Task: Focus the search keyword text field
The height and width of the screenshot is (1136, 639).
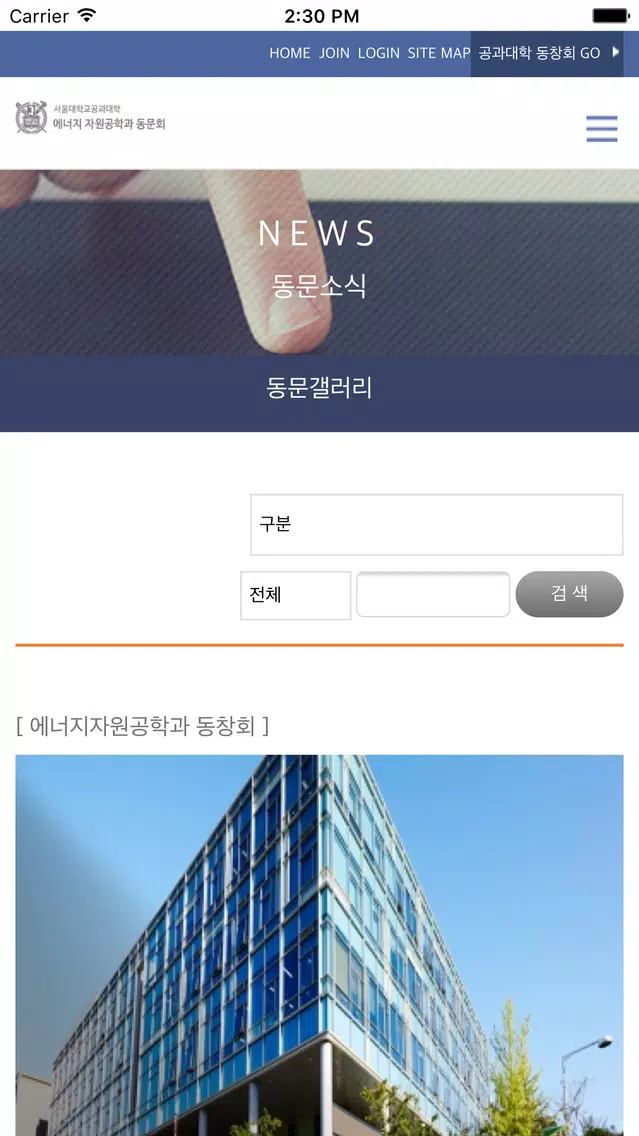Action: (x=433, y=594)
